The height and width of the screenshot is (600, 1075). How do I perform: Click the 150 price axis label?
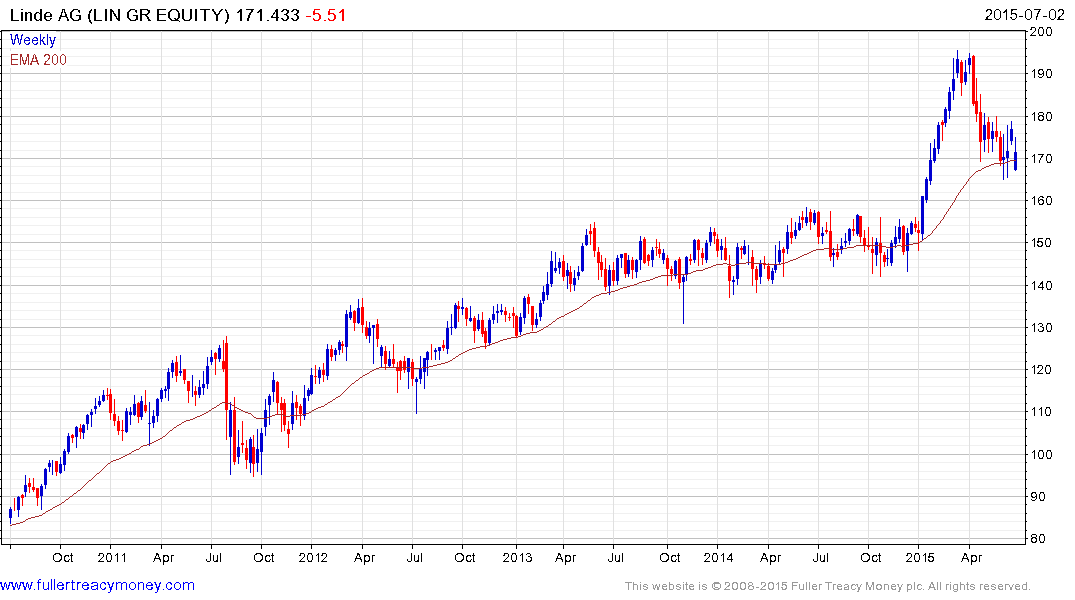(x=1041, y=243)
